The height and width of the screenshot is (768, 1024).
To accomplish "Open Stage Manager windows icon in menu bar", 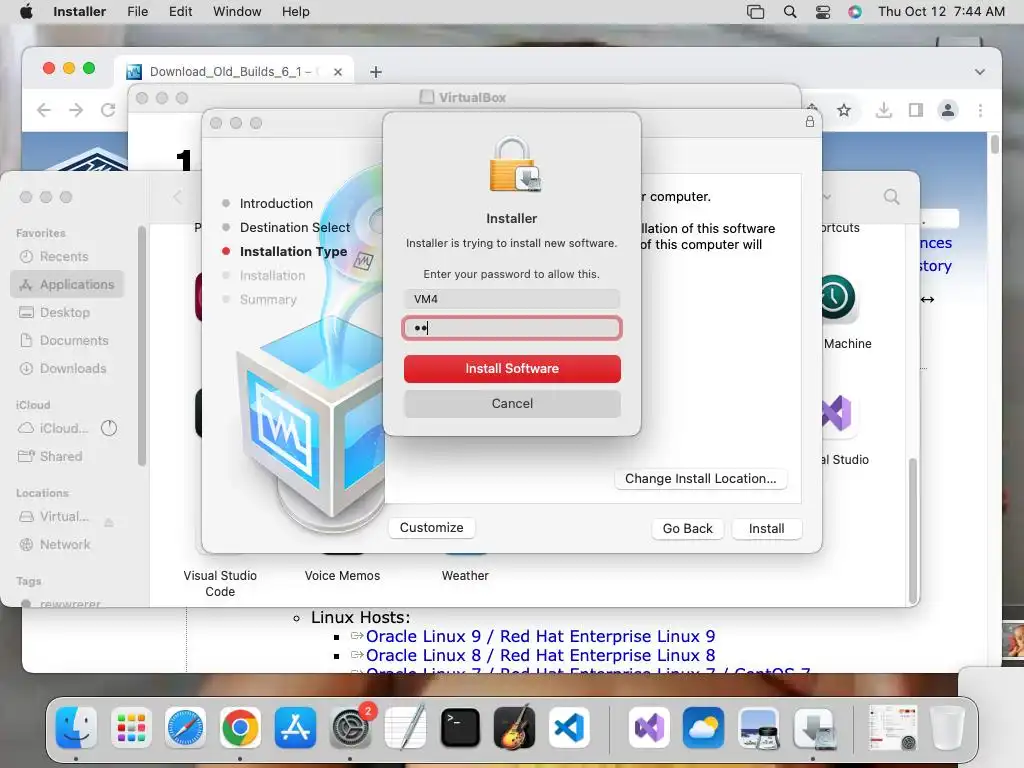I will coord(756,12).
